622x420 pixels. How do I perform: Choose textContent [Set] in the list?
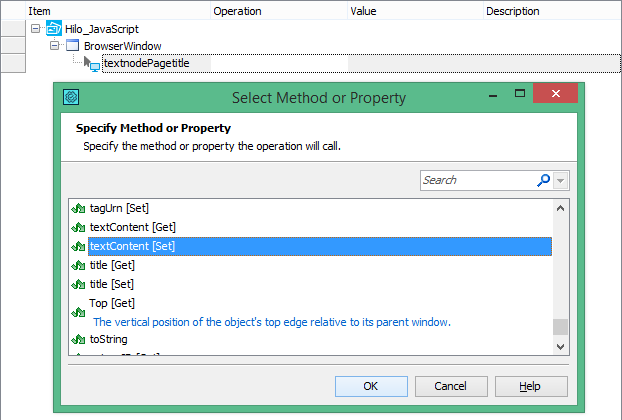click(133, 246)
